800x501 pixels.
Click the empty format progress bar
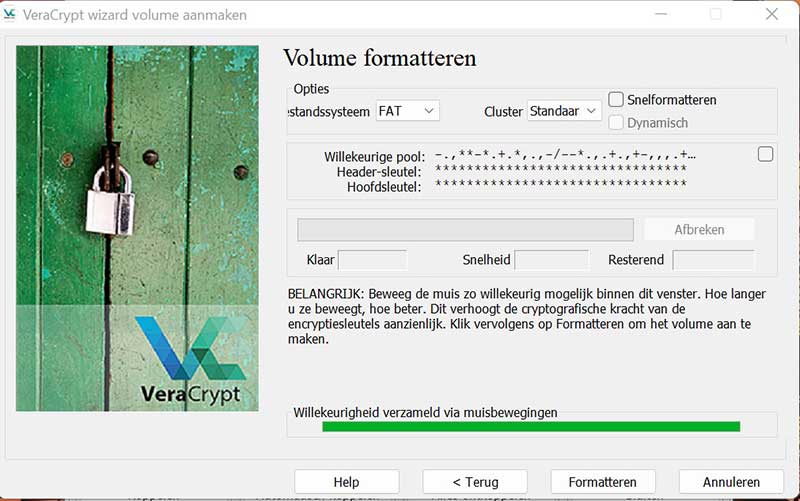coord(465,230)
